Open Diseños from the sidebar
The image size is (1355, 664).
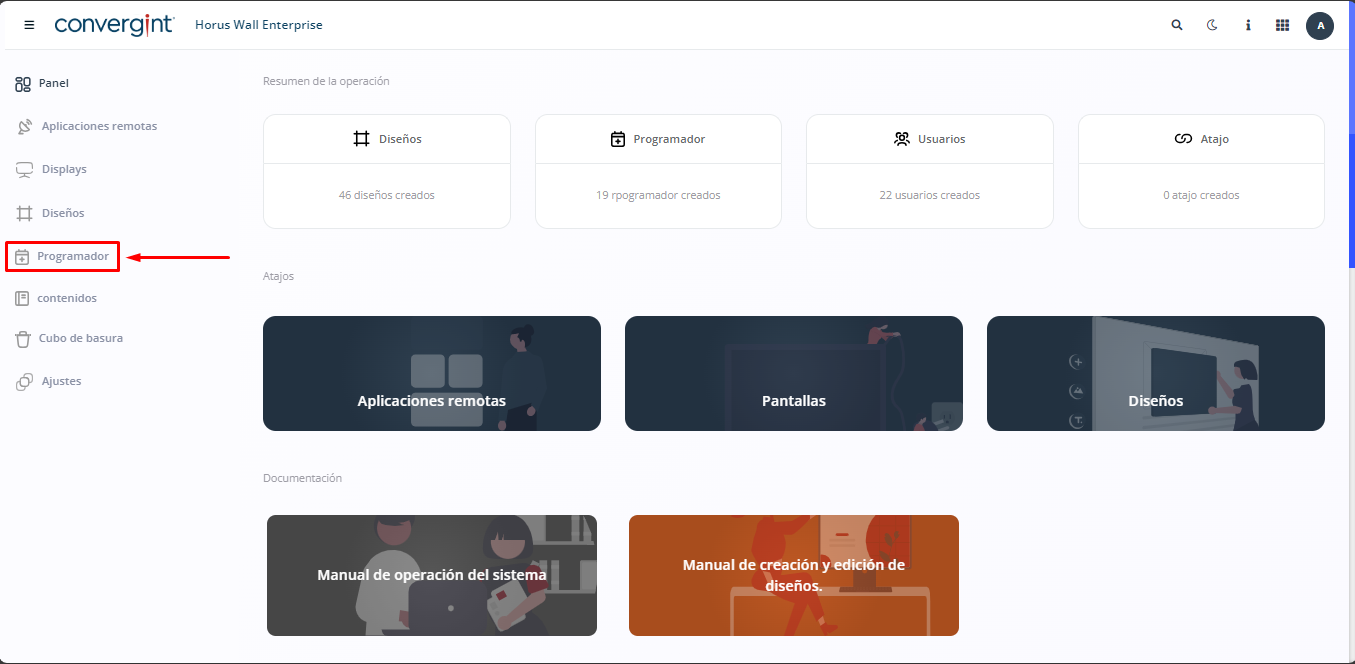(62, 213)
